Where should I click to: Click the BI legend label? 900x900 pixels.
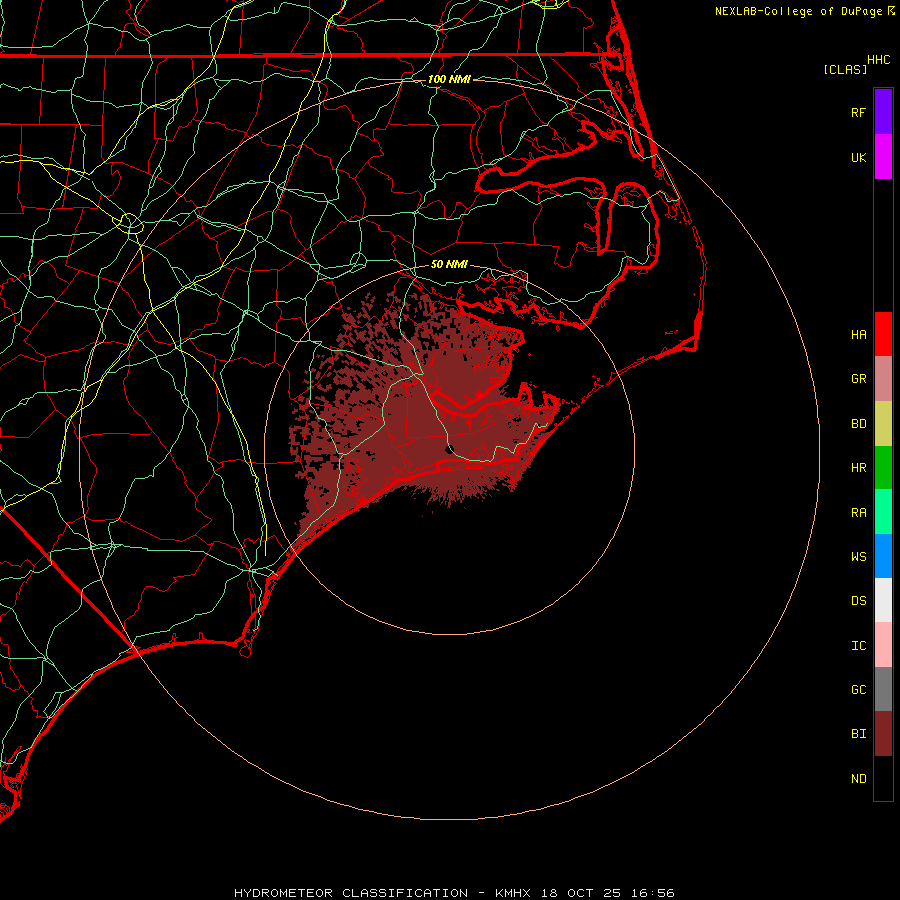click(x=858, y=734)
